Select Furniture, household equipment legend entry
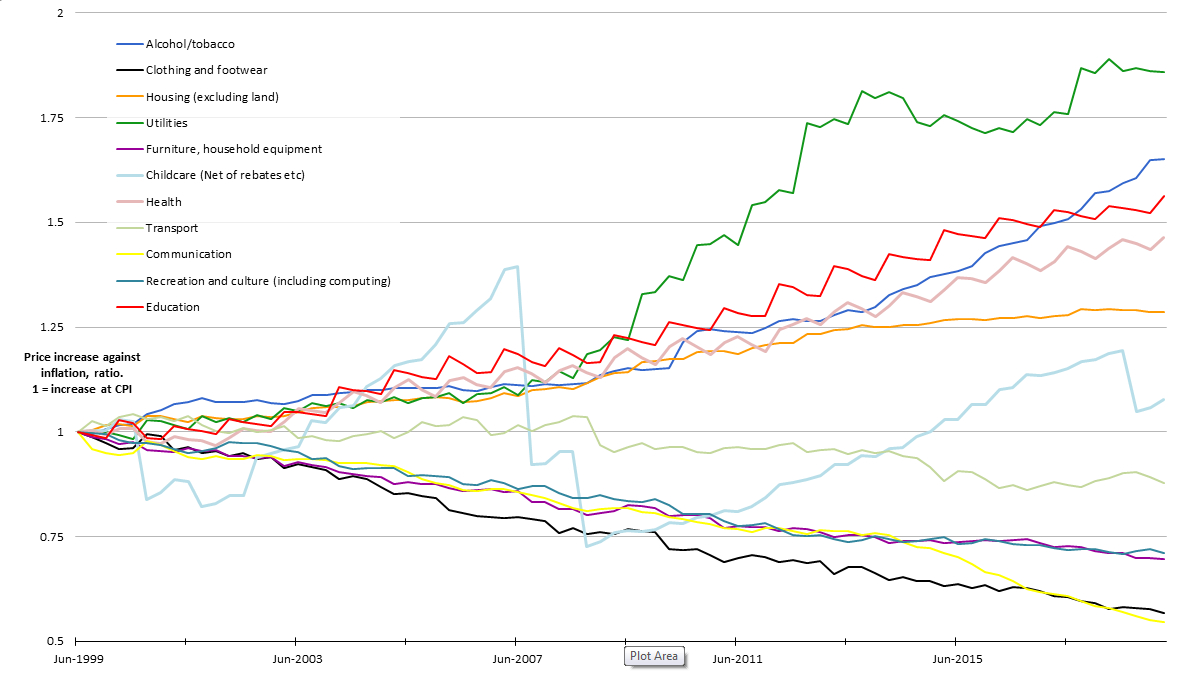1177x689 pixels. (x=233, y=149)
